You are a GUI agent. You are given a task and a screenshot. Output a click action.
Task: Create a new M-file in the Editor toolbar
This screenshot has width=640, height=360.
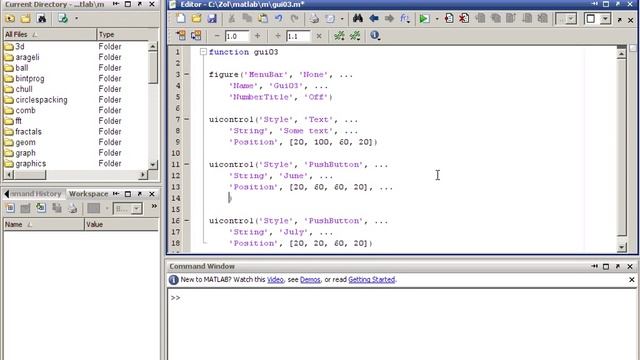pos(181,18)
